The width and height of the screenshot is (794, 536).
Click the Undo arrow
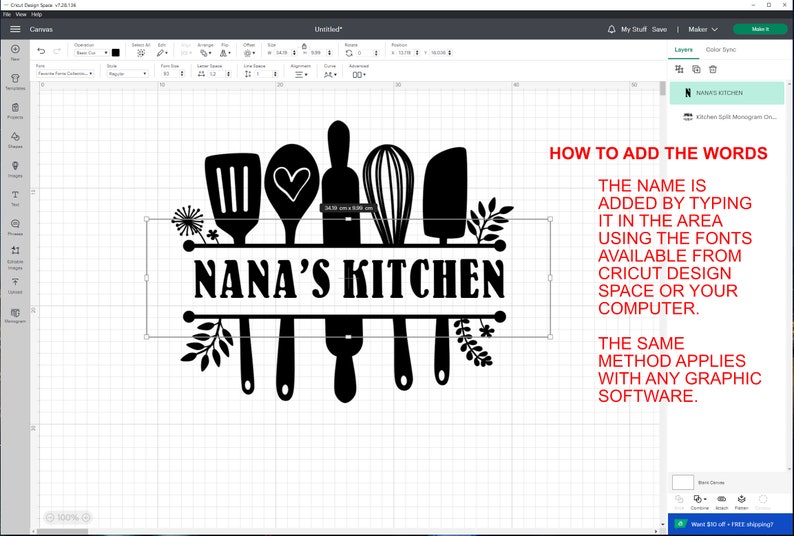pyautogui.click(x=41, y=51)
